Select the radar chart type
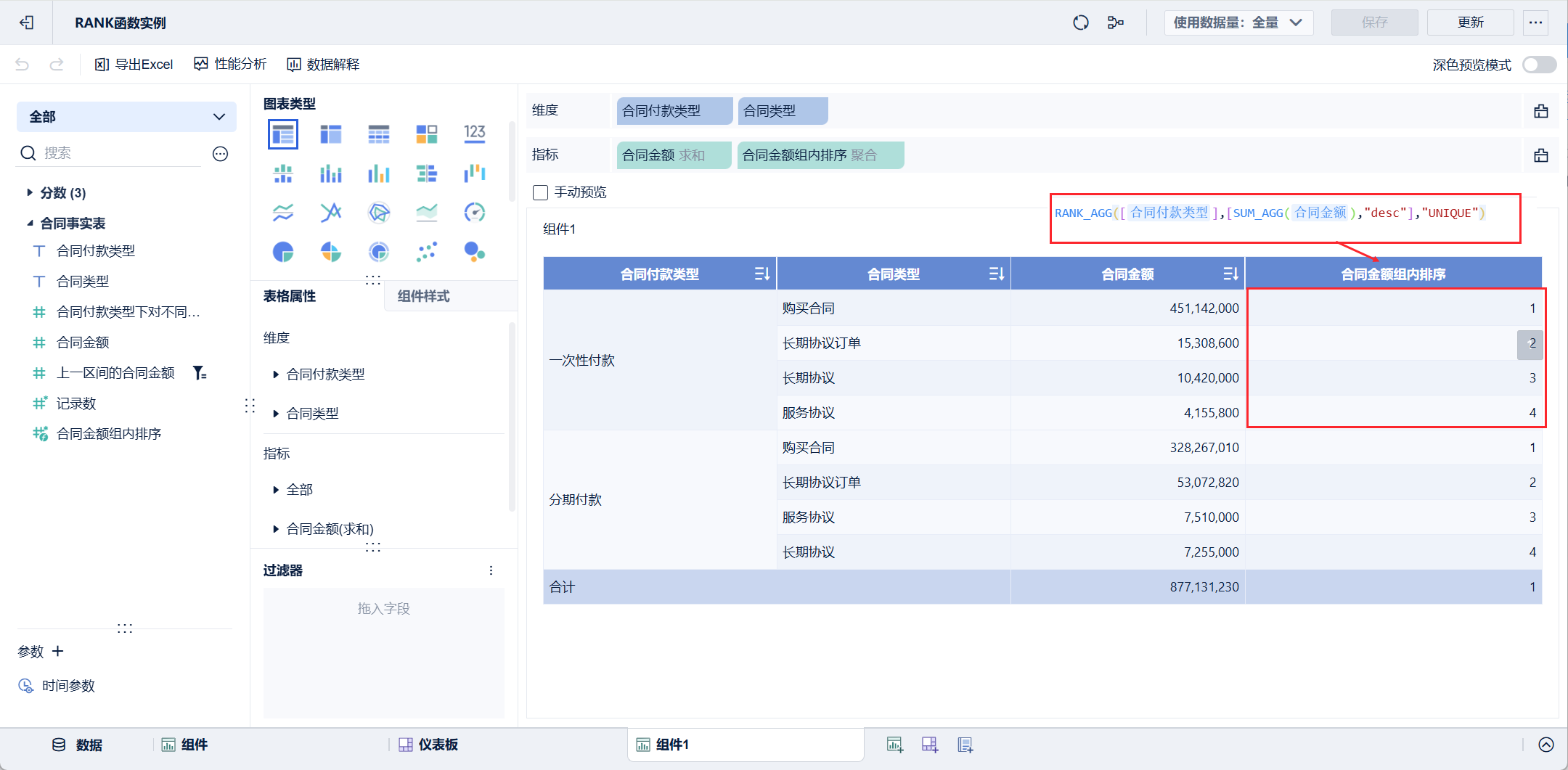Image resolution: width=1568 pixels, height=770 pixels. point(379,213)
